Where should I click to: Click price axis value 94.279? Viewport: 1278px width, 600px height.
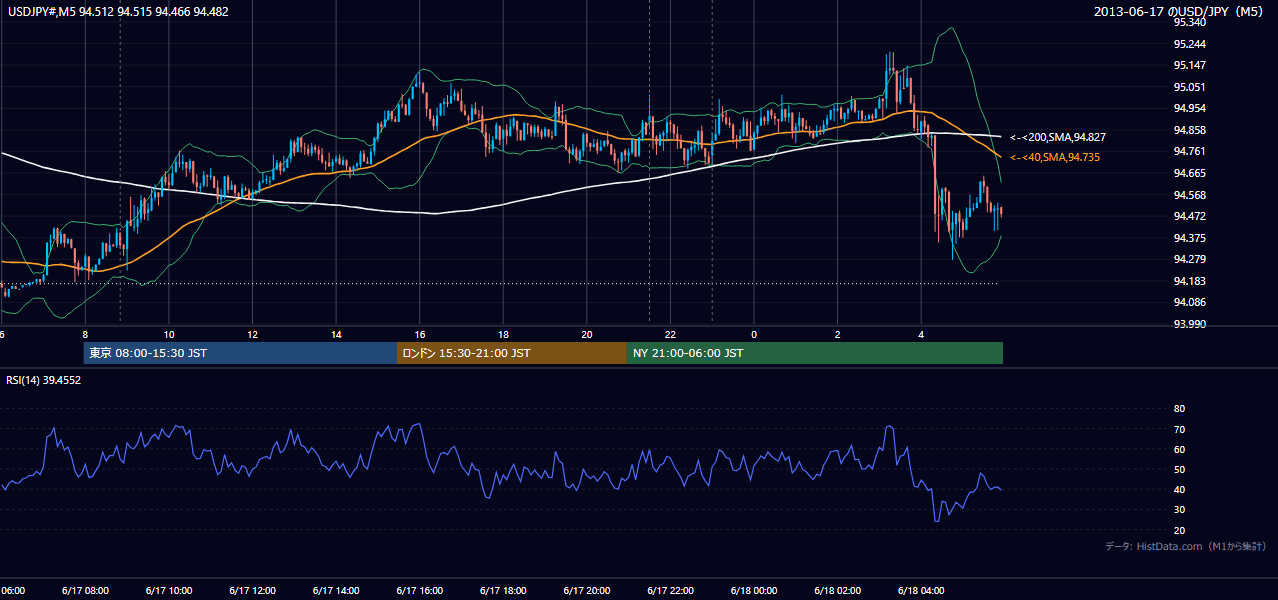[1189, 259]
